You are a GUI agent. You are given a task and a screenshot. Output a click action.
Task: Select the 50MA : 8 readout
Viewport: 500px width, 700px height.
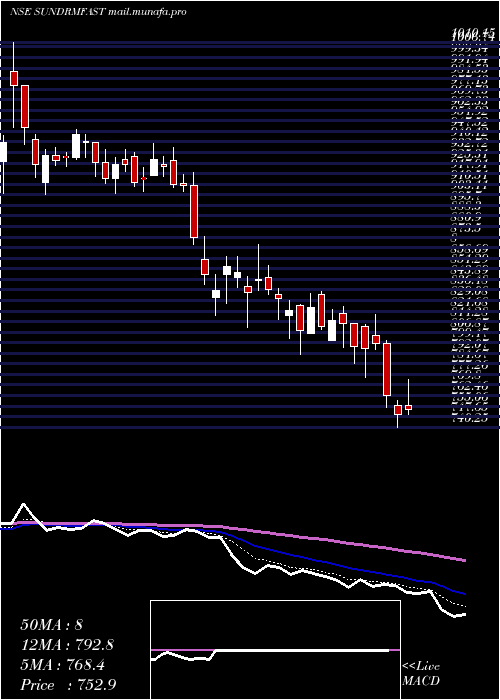(x=52, y=625)
